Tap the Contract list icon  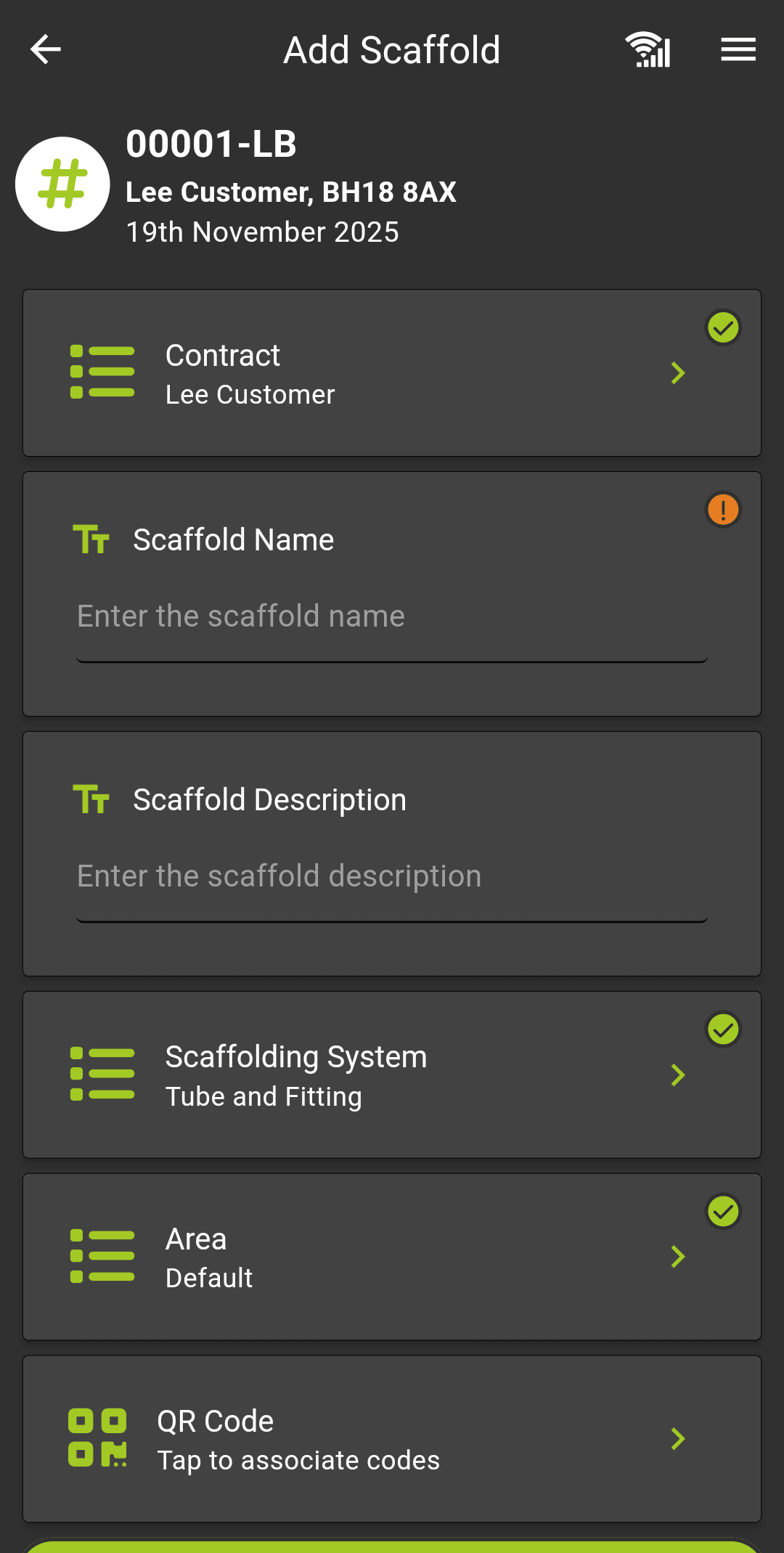tap(102, 372)
